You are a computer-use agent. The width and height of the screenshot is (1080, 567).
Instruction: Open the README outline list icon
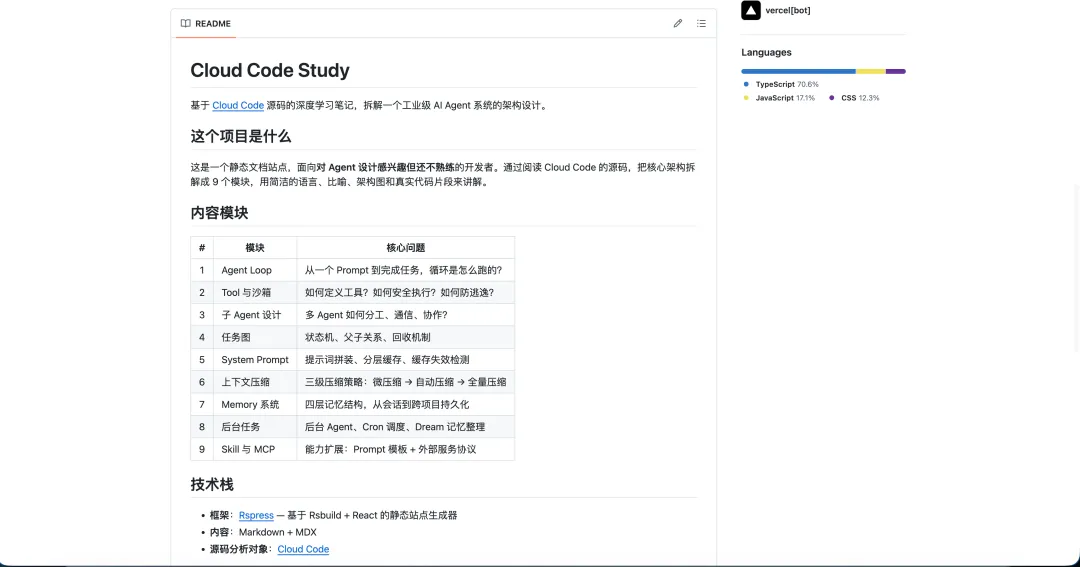[701, 23]
